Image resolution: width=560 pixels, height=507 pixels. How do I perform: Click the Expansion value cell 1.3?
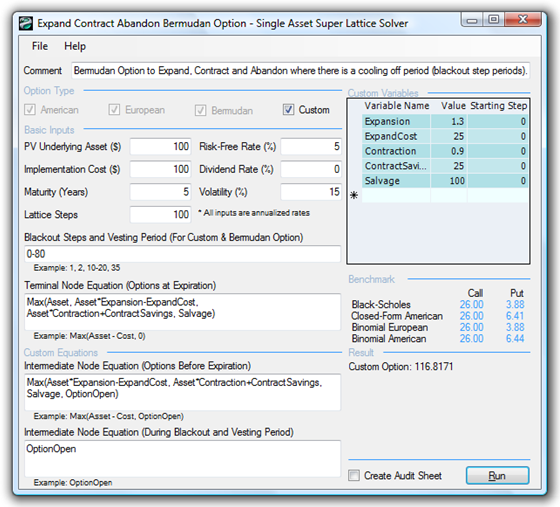click(x=449, y=121)
